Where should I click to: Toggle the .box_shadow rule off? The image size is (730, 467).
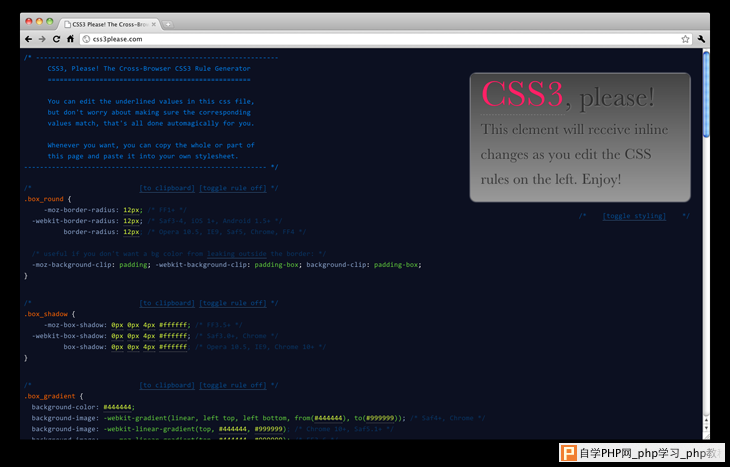click(233, 303)
